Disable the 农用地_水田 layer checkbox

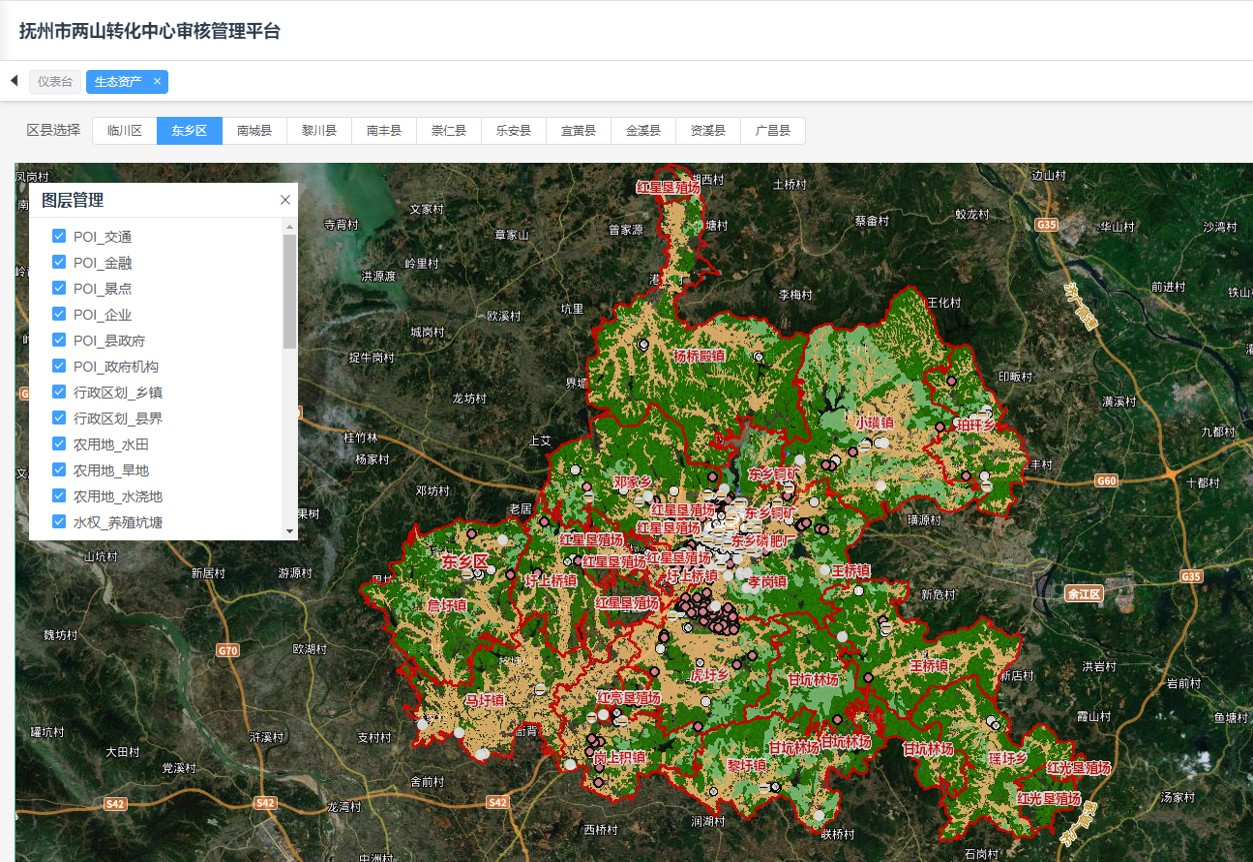[x=59, y=445]
